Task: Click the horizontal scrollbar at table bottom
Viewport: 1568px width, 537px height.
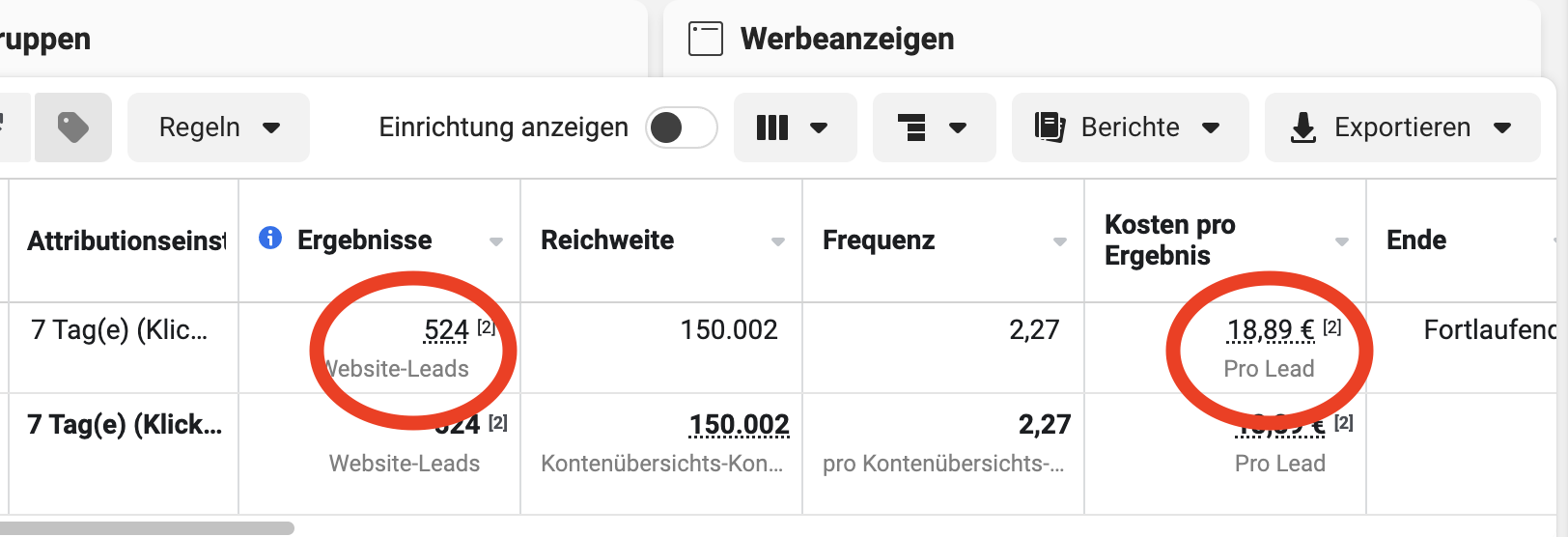Action: coord(147,528)
